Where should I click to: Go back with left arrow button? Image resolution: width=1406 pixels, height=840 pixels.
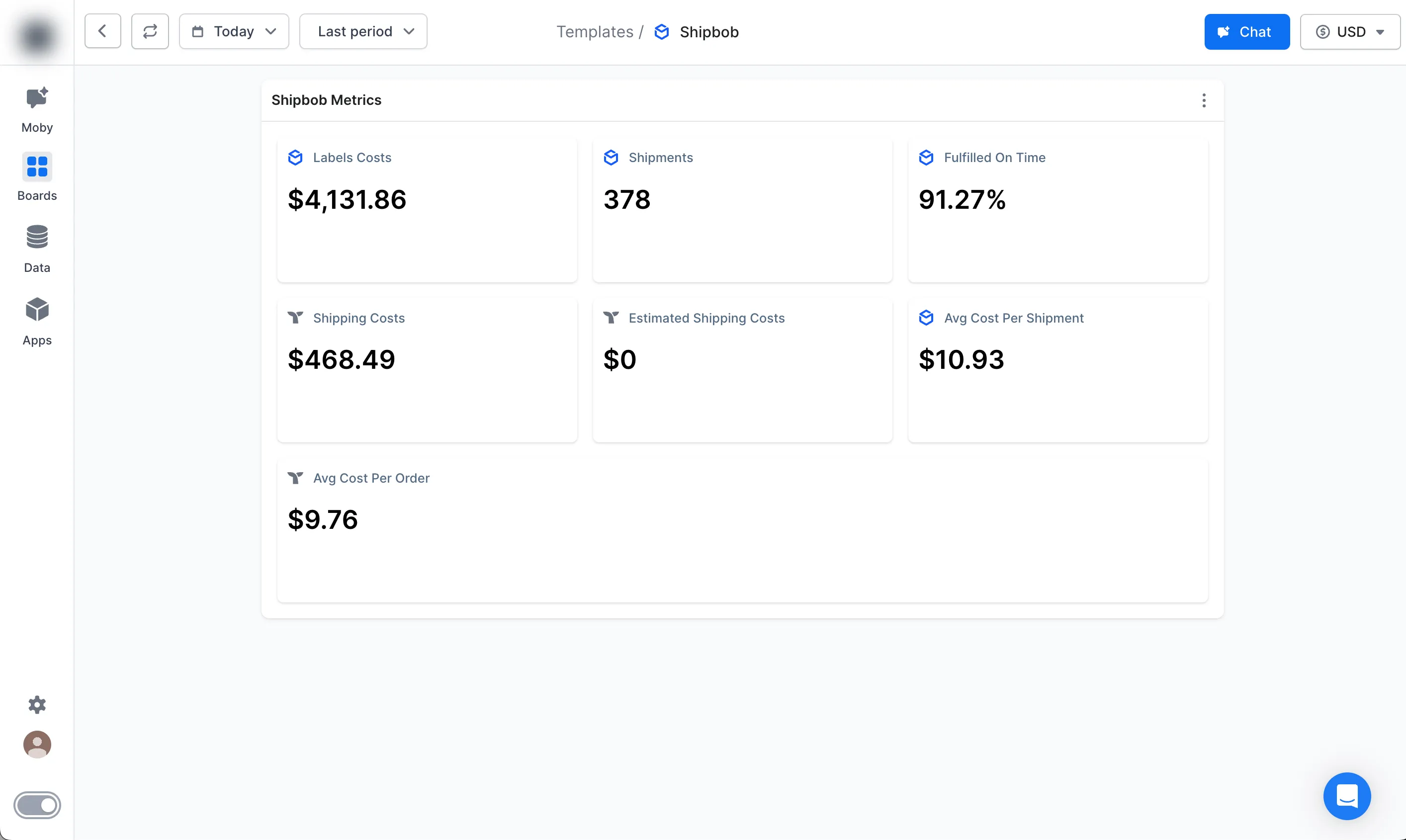click(102, 31)
